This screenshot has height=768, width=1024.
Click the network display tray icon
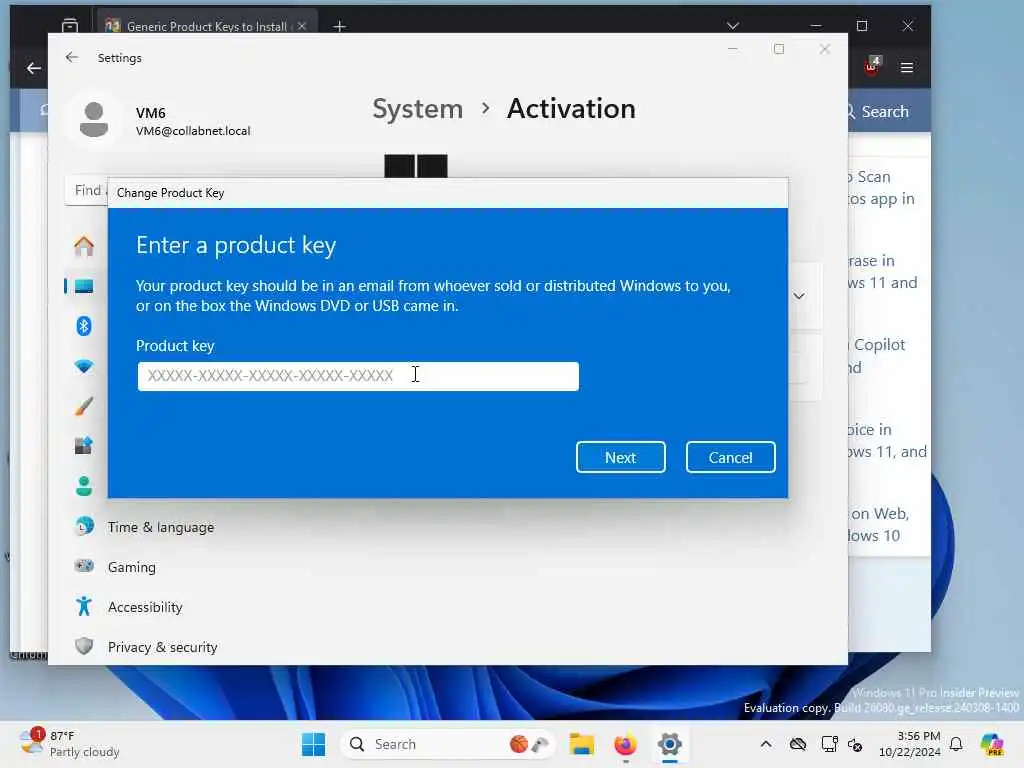coord(829,744)
